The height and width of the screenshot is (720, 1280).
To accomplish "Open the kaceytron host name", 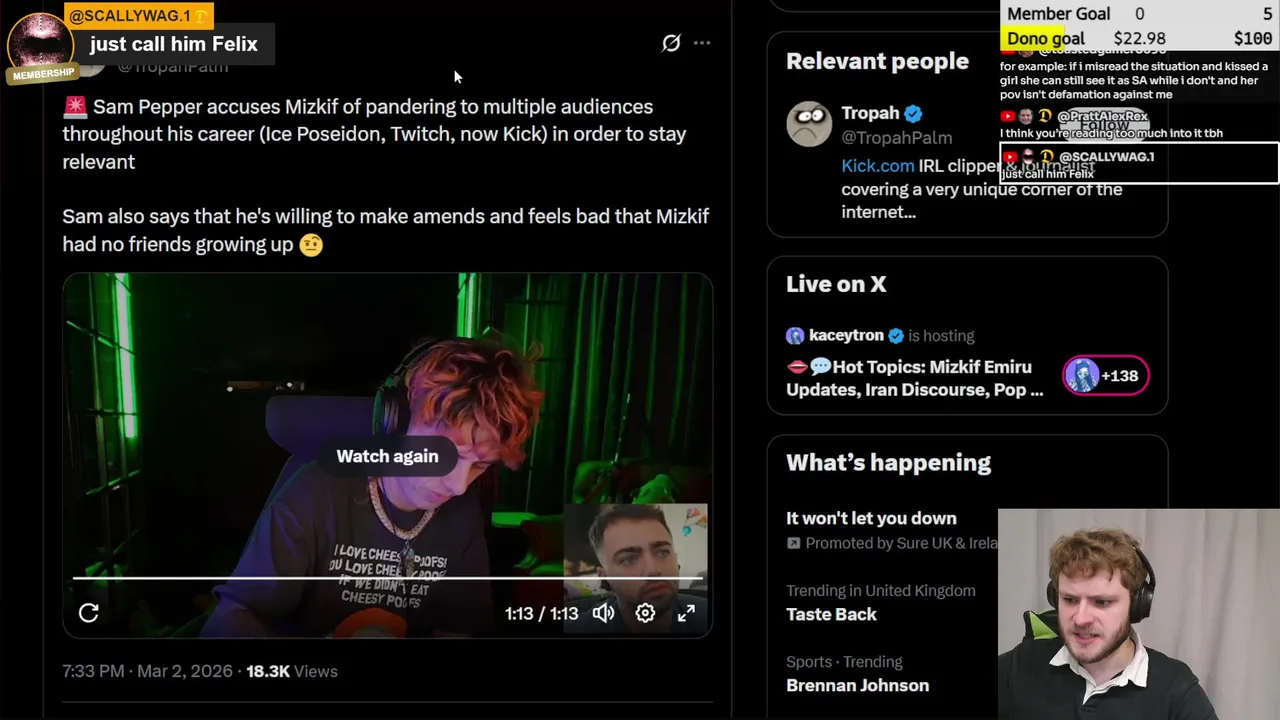I will [x=847, y=335].
